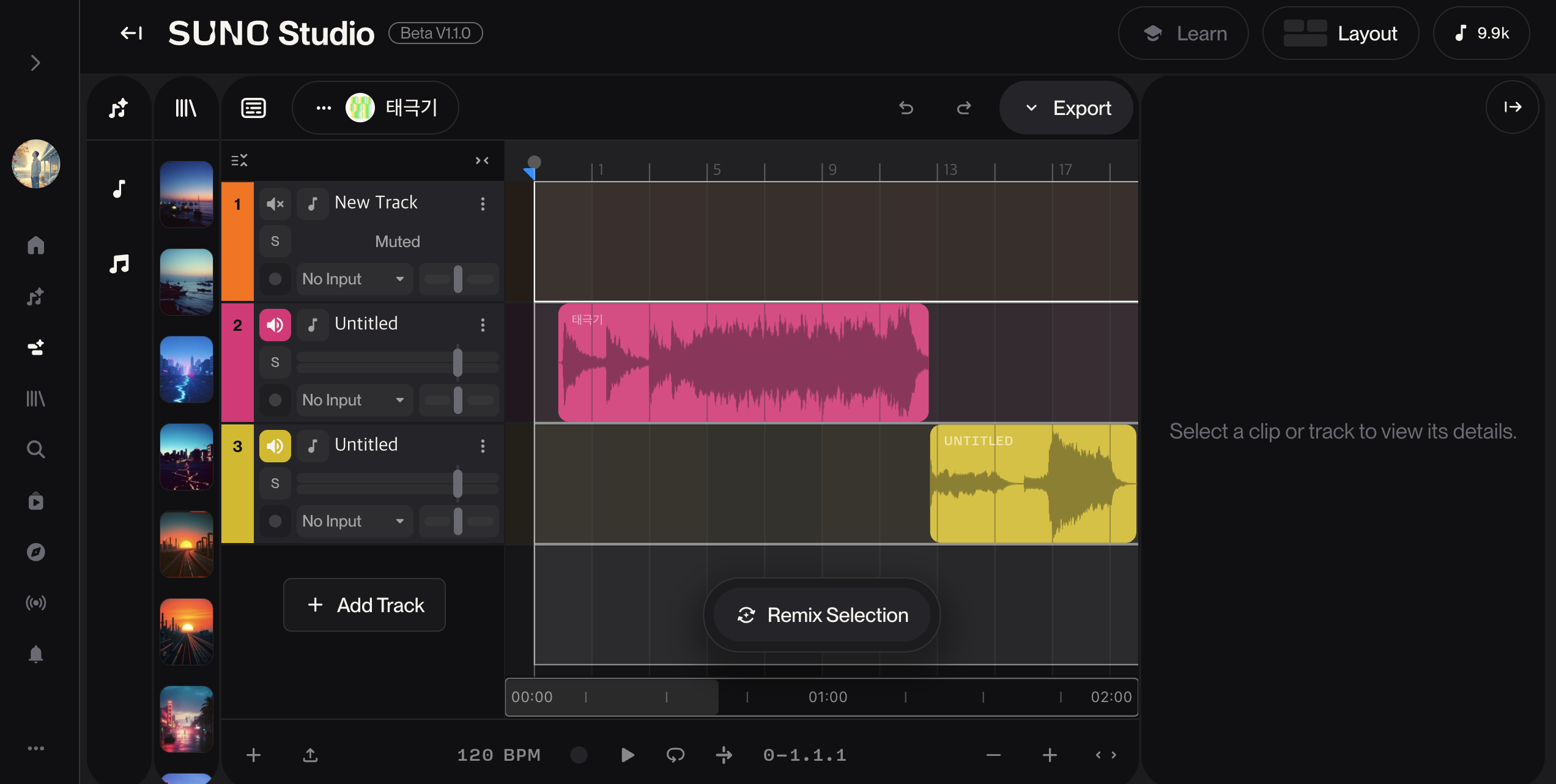Screen dimensions: 1556x784
Task: Click the Add Track button
Action: (x=365, y=605)
